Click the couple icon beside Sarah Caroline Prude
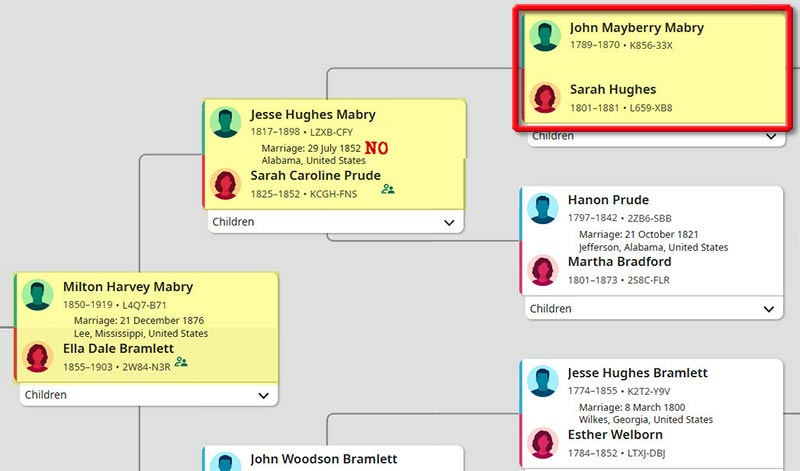The width and height of the screenshot is (800, 471). pyautogui.click(x=388, y=188)
